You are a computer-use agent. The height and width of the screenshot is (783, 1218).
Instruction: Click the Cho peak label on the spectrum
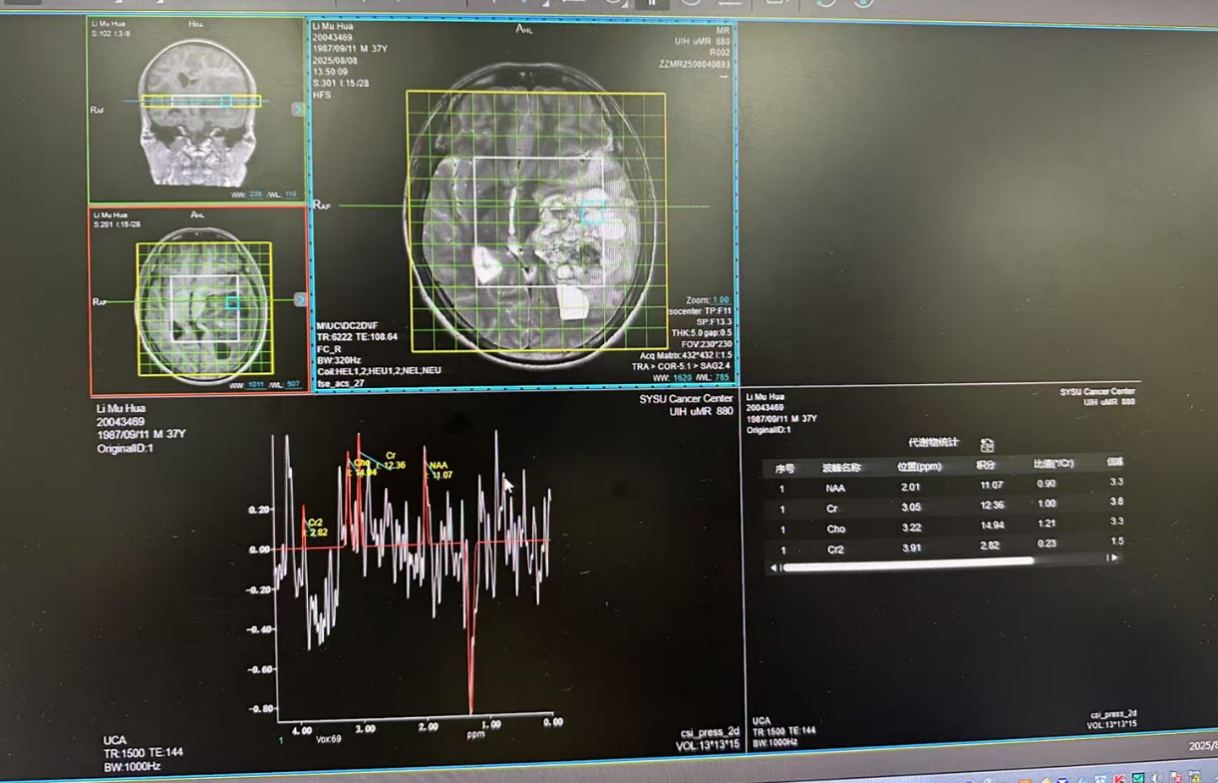[x=364, y=467]
